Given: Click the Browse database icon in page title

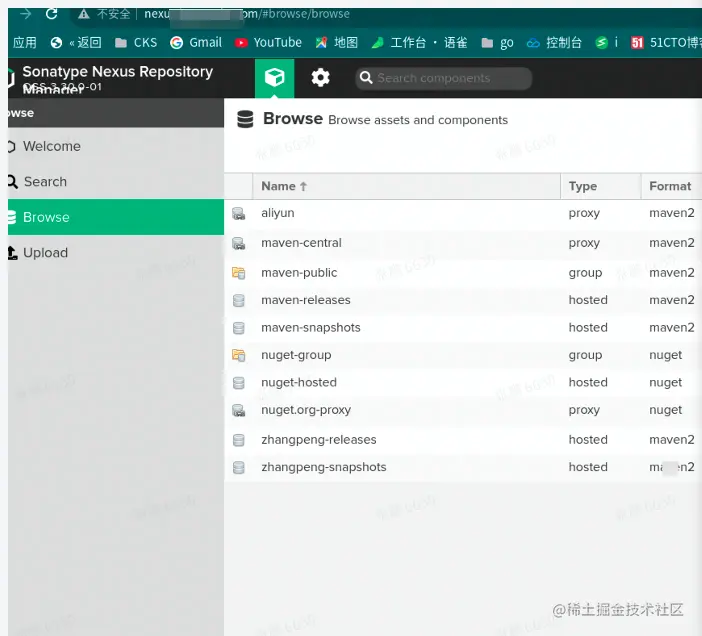Looking at the screenshot, I should coord(245,119).
